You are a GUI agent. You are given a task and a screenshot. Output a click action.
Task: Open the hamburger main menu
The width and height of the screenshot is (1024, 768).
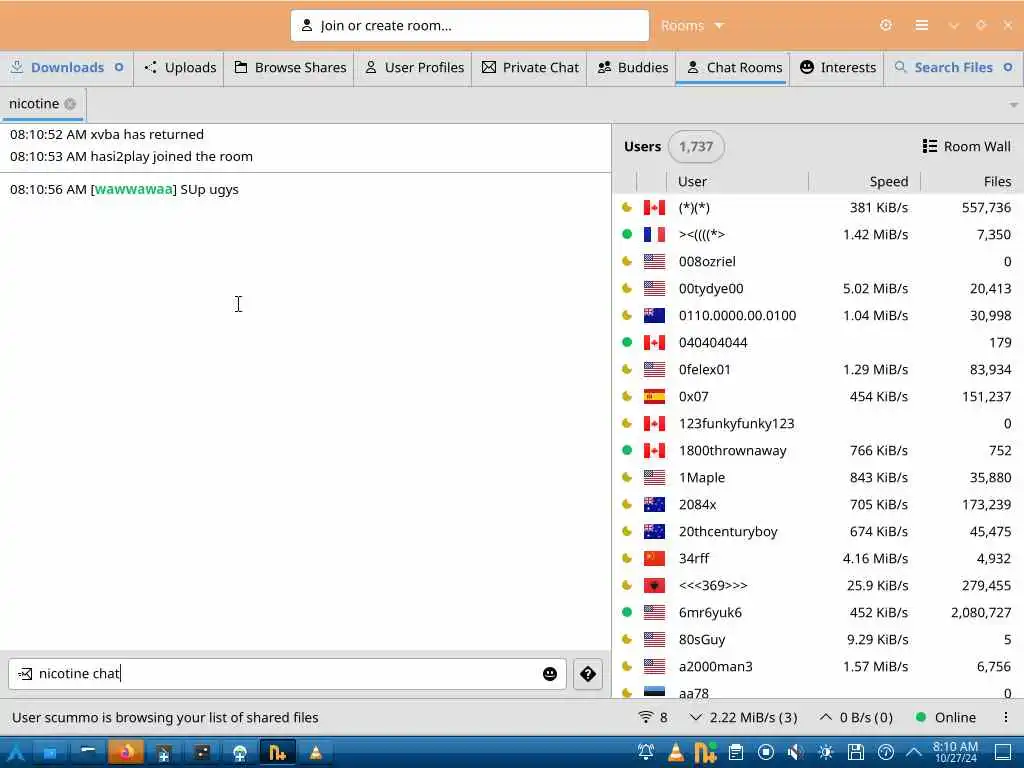click(x=921, y=25)
